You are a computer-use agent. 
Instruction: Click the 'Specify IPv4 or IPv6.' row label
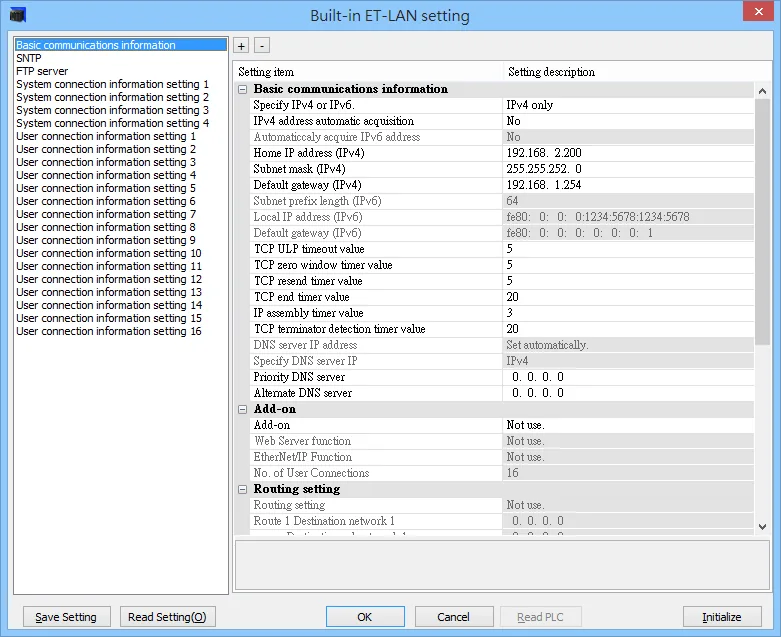pyautogui.click(x=304, y=105)
